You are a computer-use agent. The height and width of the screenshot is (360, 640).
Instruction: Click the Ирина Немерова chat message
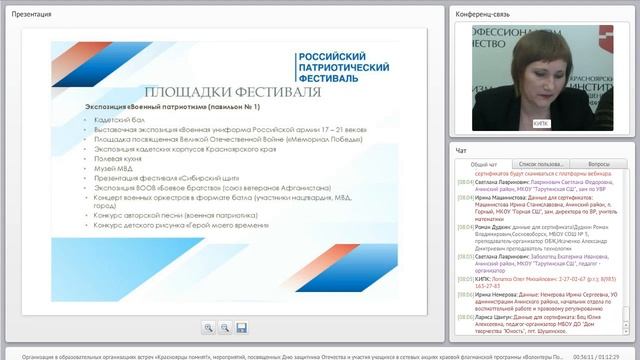pos(539,302)
